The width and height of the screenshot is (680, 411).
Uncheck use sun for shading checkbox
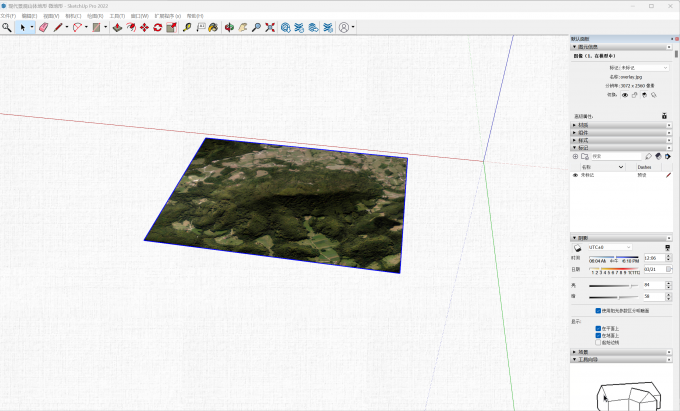pyautogui.click(x=598, y=310)
